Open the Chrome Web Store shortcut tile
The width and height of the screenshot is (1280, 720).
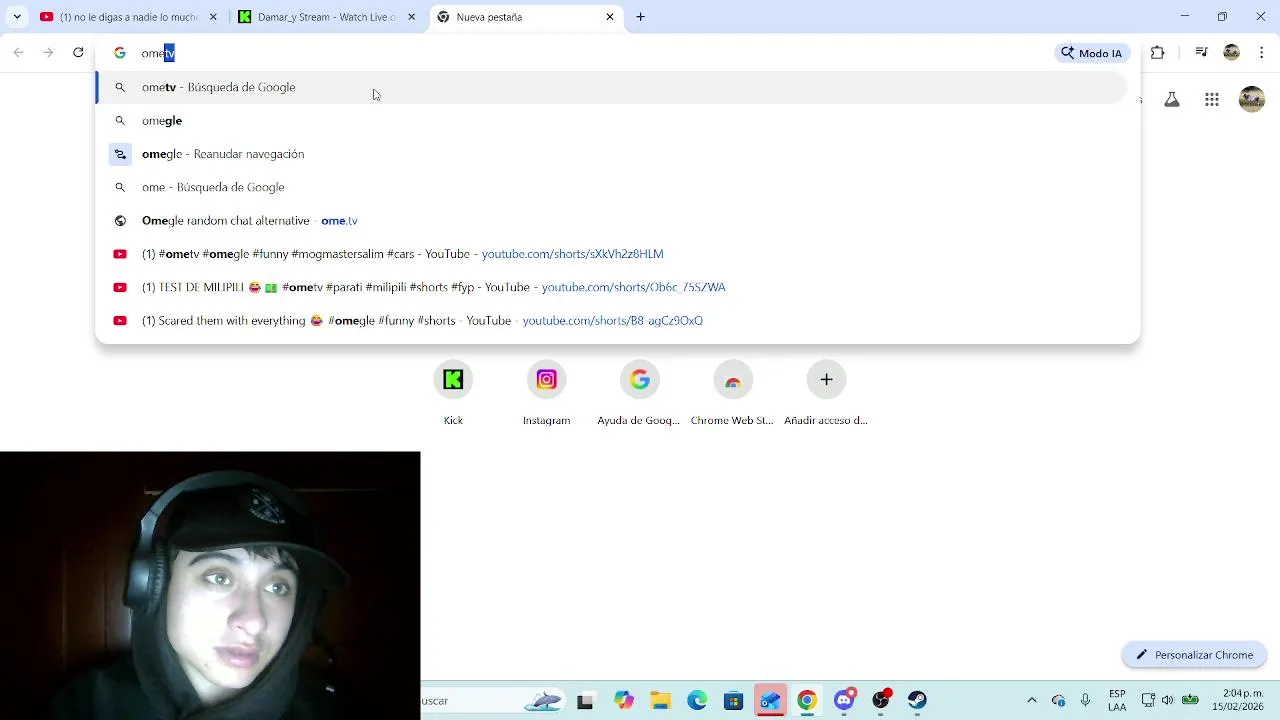(732, 394)
